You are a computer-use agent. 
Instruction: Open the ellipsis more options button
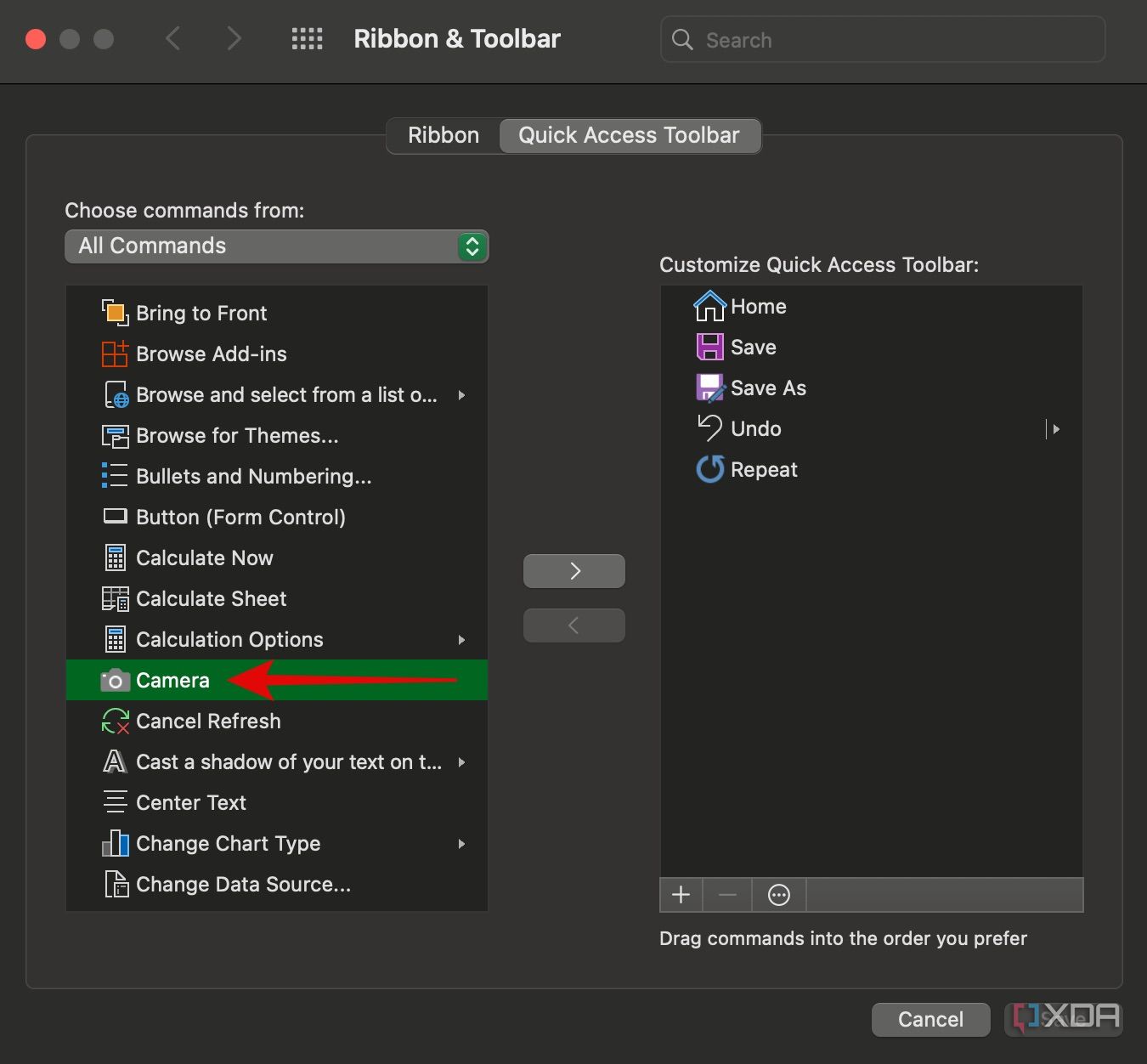click(x=778, y=895)
